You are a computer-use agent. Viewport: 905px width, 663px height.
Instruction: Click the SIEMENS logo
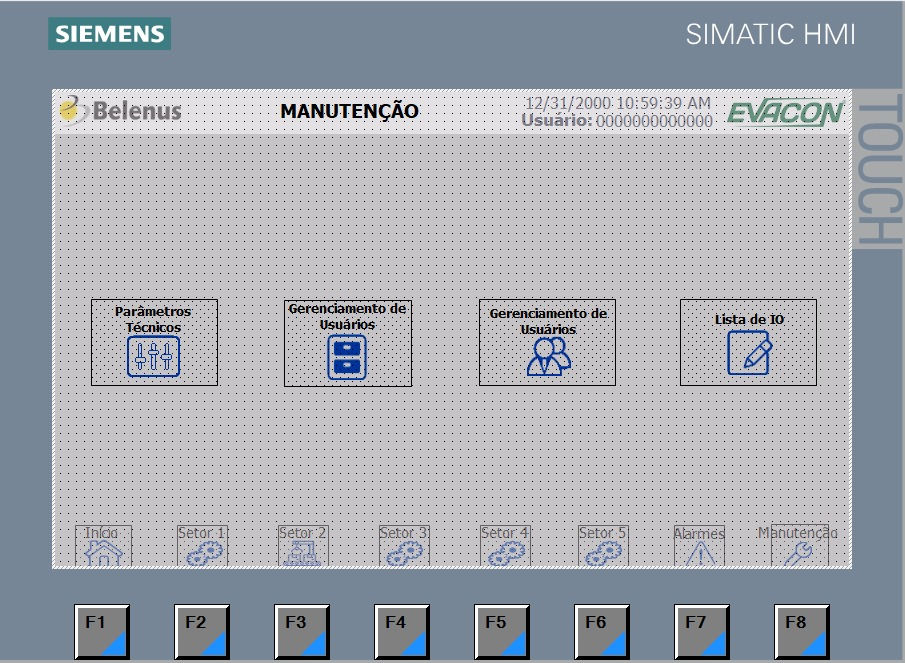[109, 33]
